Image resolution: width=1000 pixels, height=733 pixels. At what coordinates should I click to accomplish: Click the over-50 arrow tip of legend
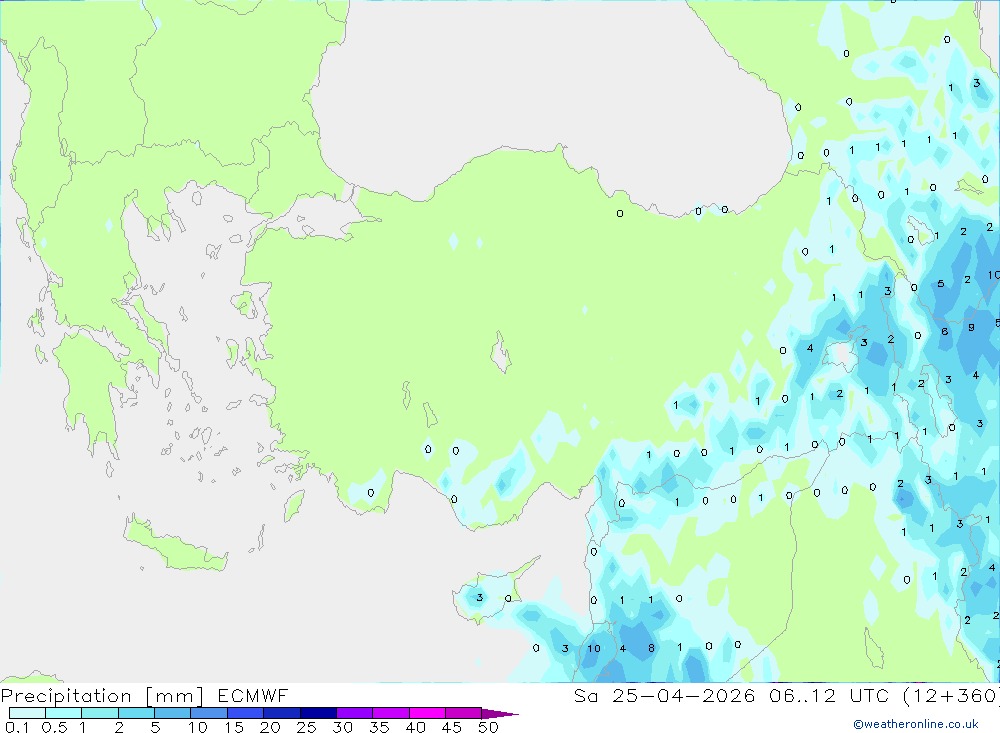coord(500,713)
